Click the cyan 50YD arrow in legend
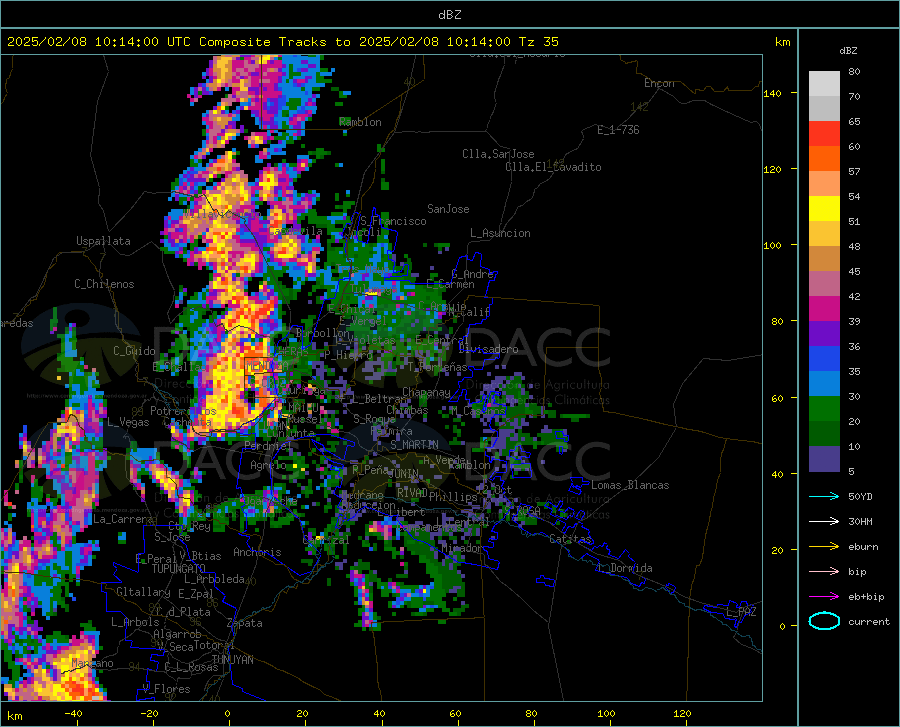Viewport: 900px width, 727px height. coord(824,496)
